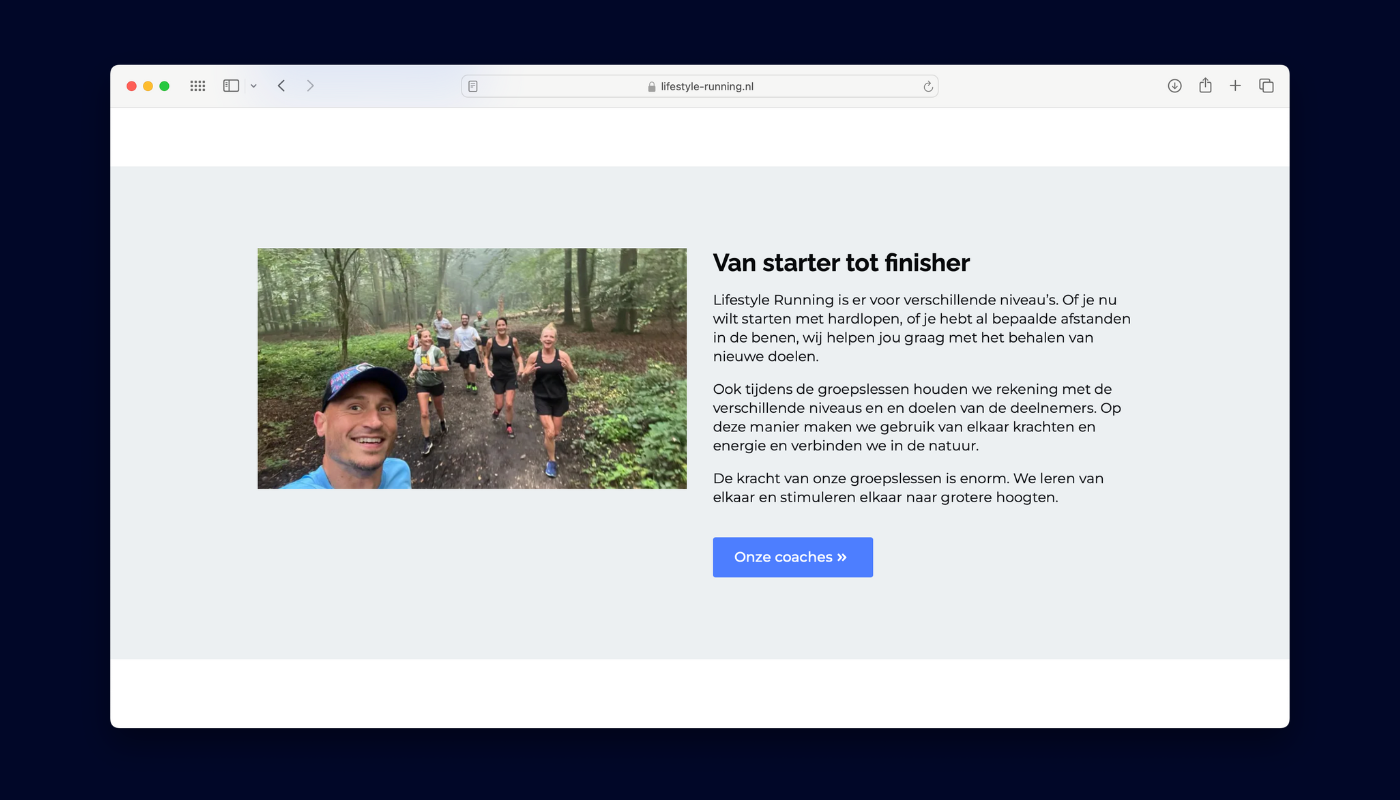The height and width of the screenshot is (800, 1400).
Task: Expand the sidebar tab group dropdown arrow
Action: point(253,86)
